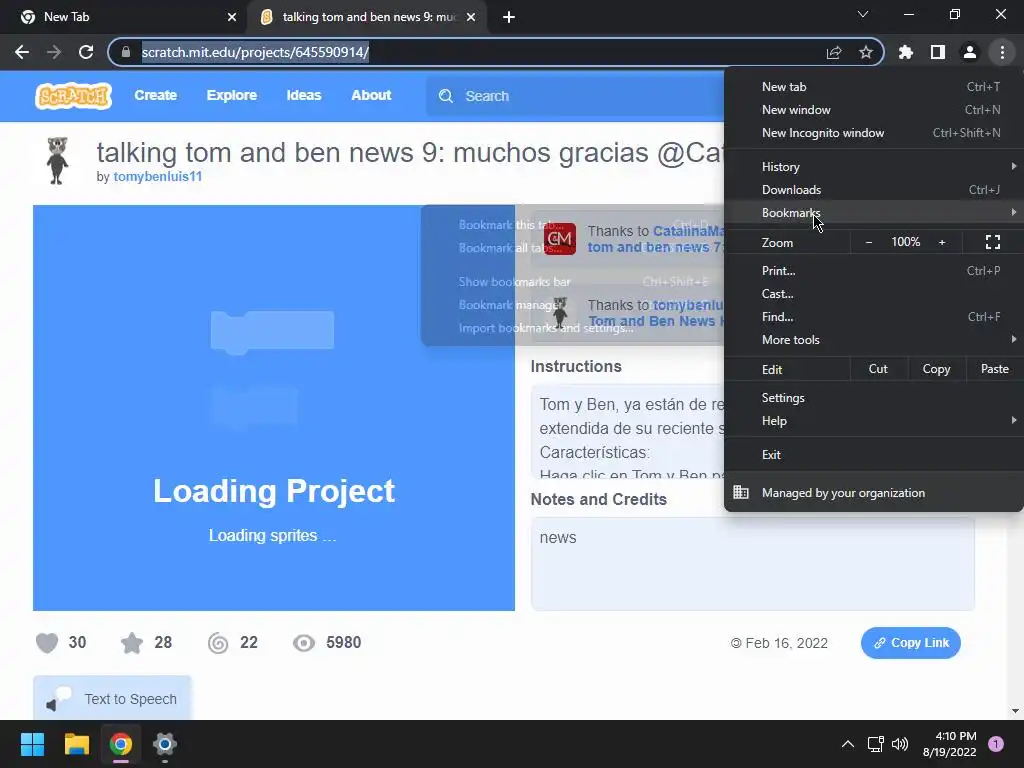Click the About nav link
1024x768 pixels.
(x=371, y=95)
